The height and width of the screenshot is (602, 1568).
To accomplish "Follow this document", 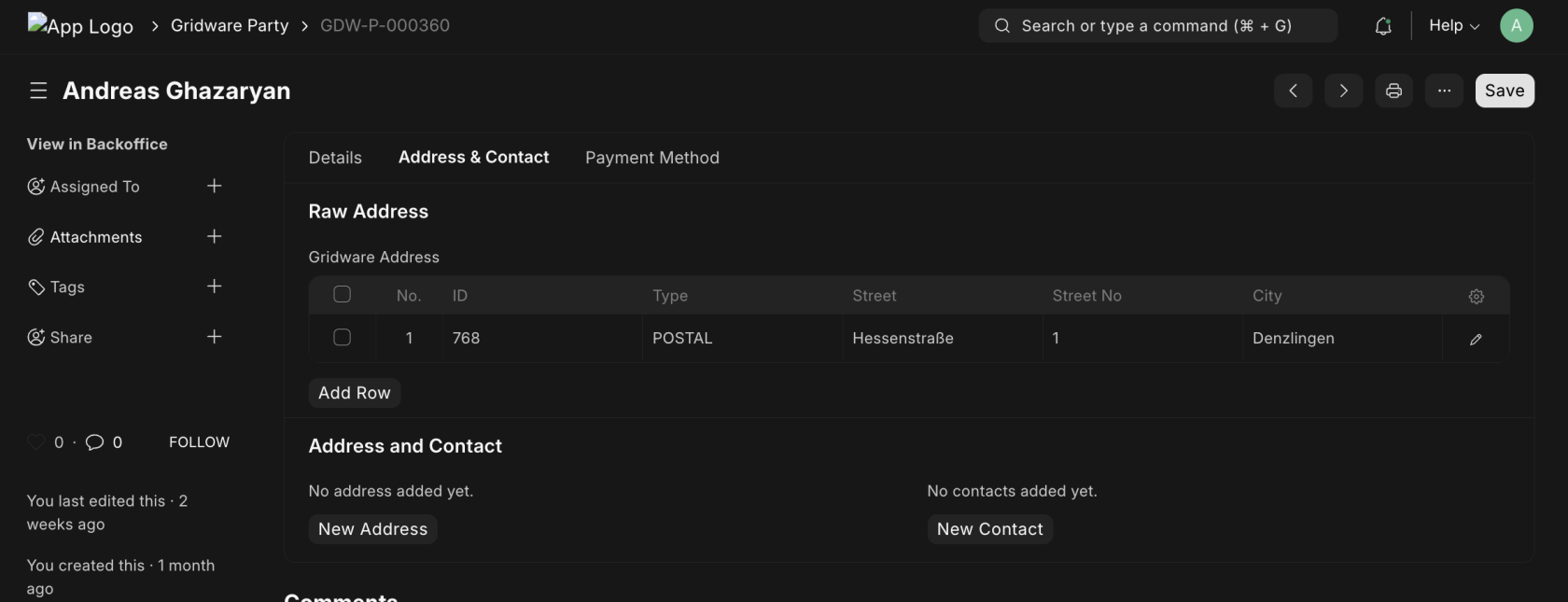I will point(199,442).
